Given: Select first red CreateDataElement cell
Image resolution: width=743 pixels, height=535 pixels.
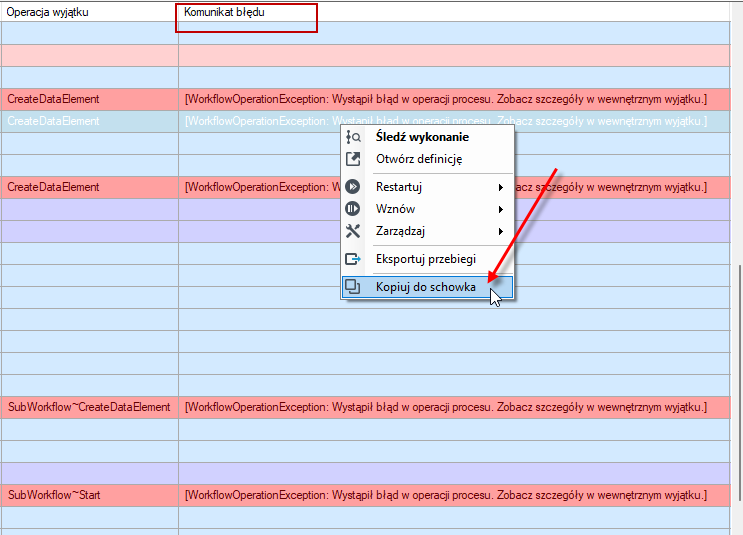Looking at the screenshot, I should [90, 99].
